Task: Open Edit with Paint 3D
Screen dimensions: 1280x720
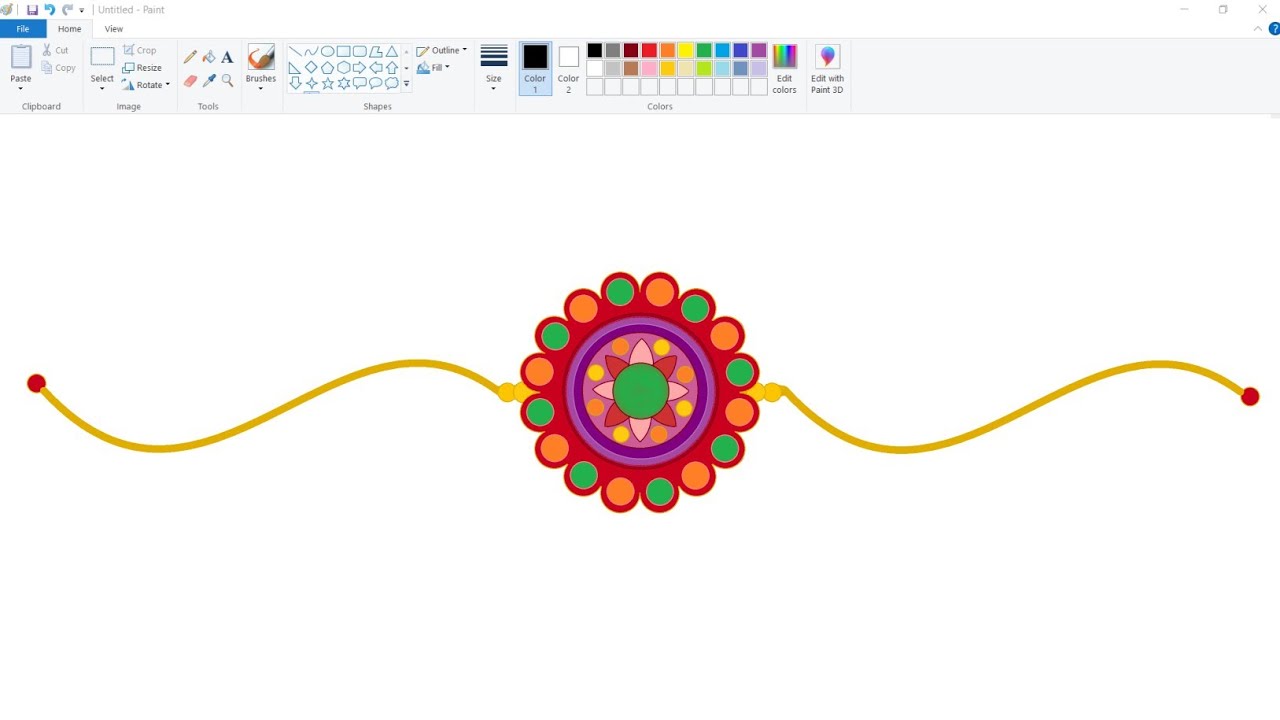Action: (x=827, y=70)
